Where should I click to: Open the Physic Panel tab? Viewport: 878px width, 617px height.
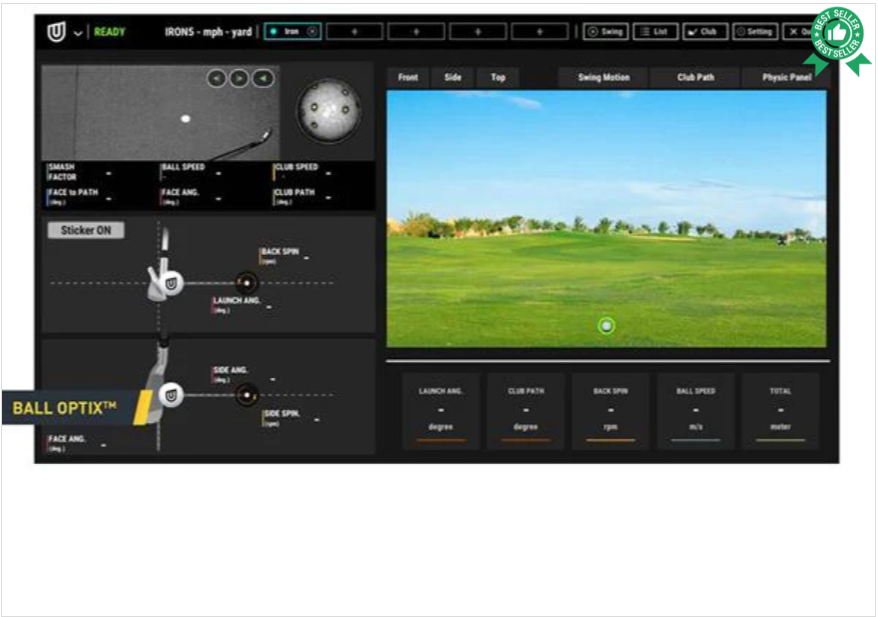pos(786,77)
